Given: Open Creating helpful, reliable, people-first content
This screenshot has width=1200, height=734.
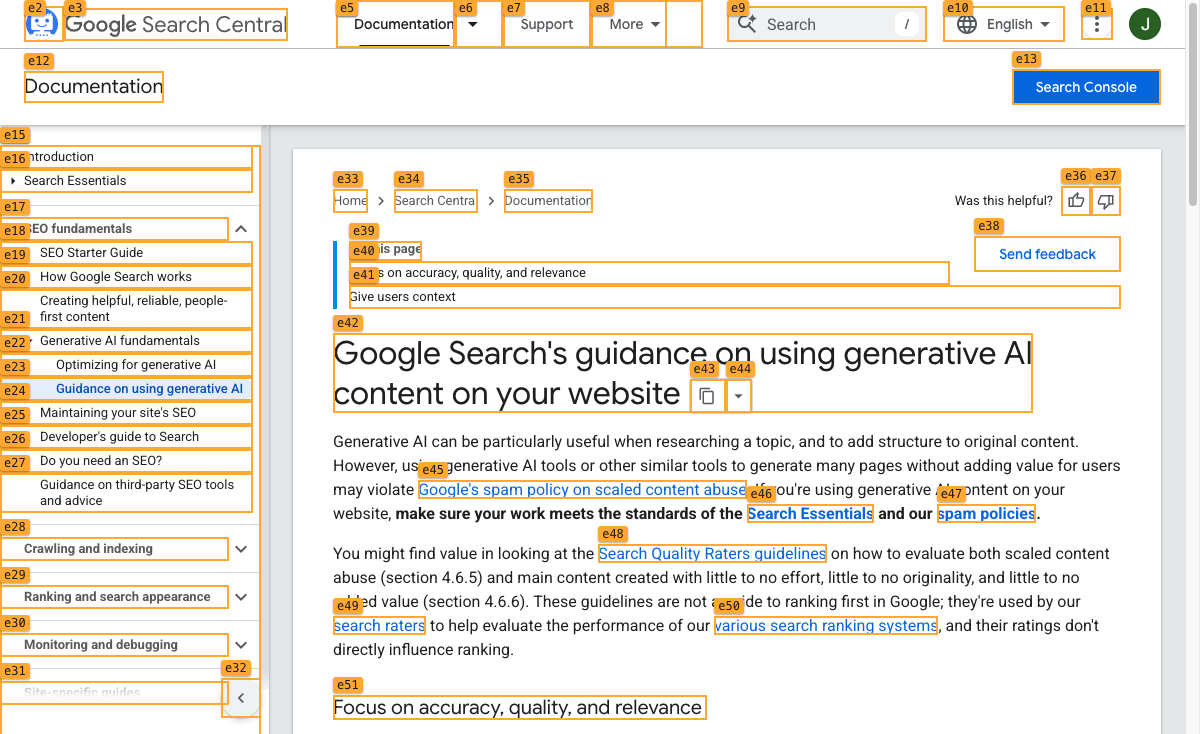Looking at the screenshot, I should [x=127, y=309].
